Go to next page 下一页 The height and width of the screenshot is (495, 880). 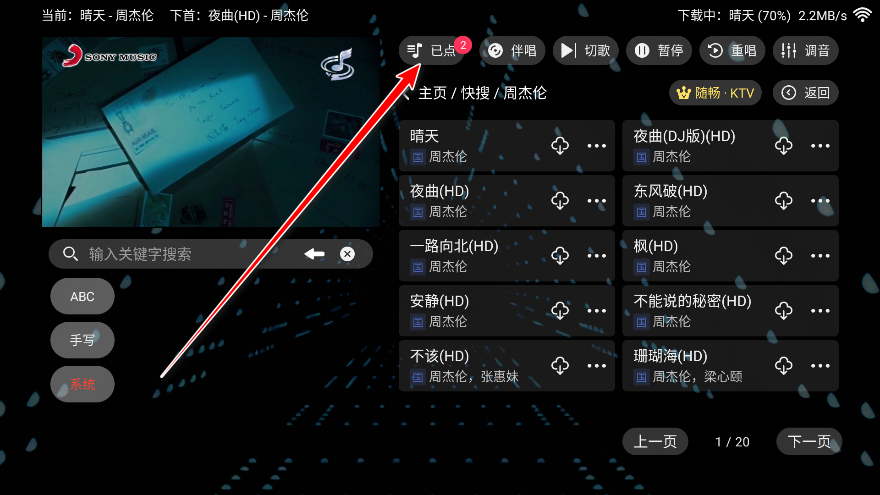pos(809,442)
